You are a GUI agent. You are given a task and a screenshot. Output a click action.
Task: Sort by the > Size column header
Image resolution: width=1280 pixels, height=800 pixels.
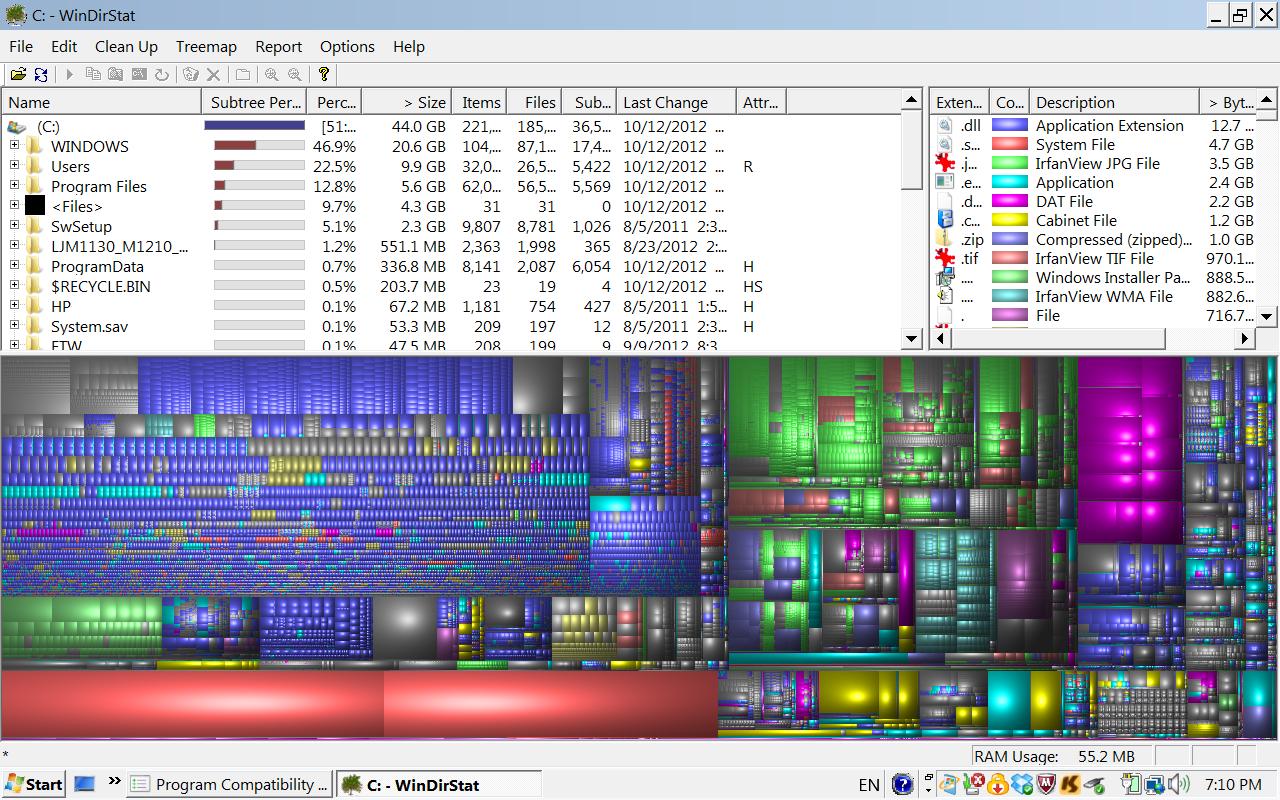pos(406,102)
